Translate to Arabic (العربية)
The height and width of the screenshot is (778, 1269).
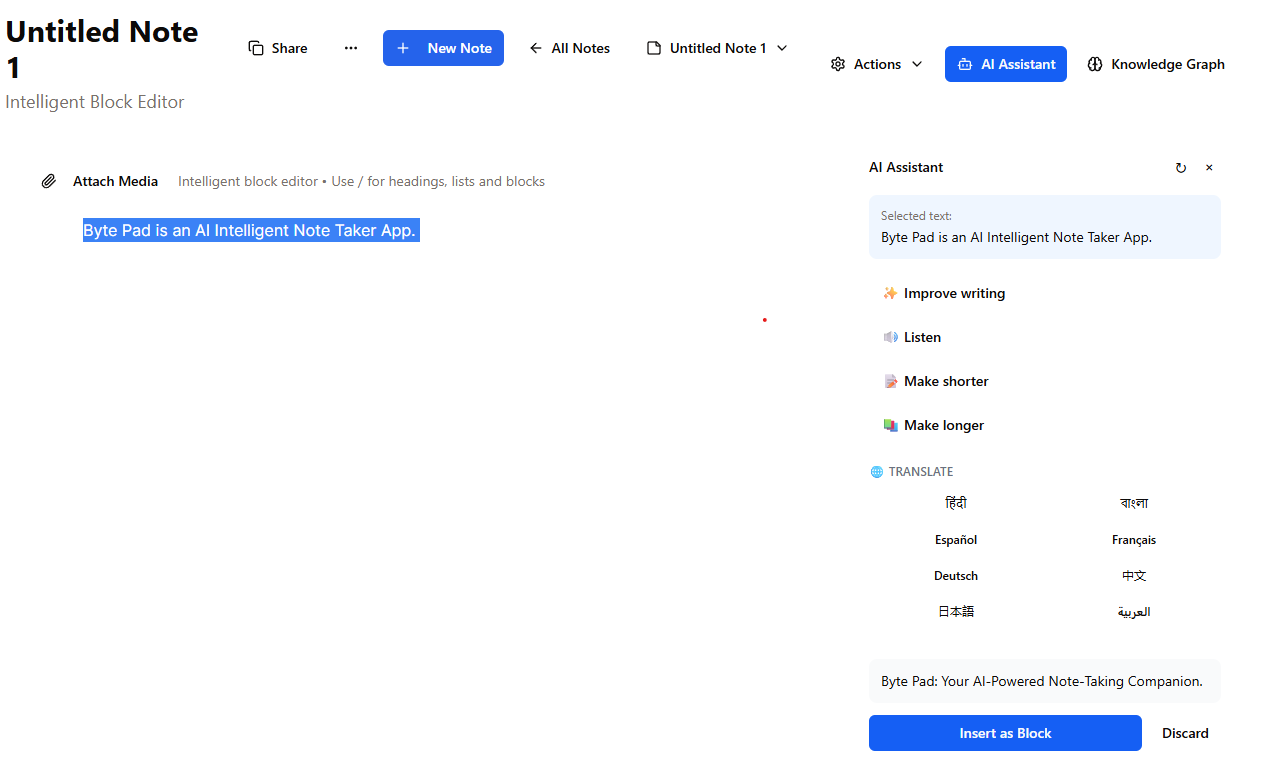click(x=1134, y=611)
